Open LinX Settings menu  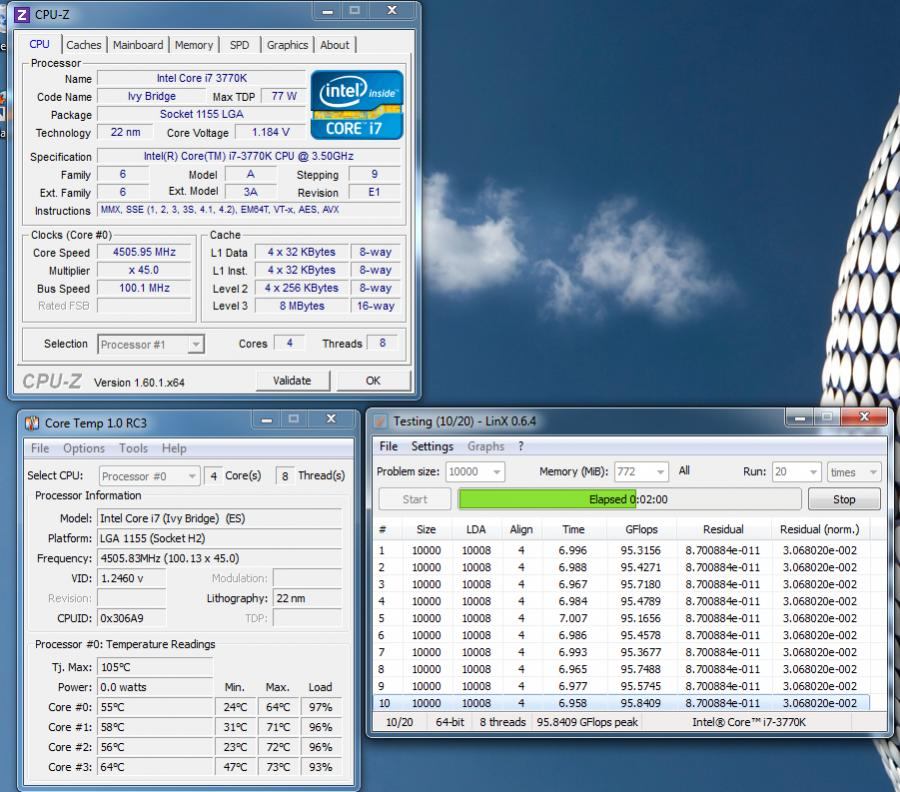pos(432,446)
